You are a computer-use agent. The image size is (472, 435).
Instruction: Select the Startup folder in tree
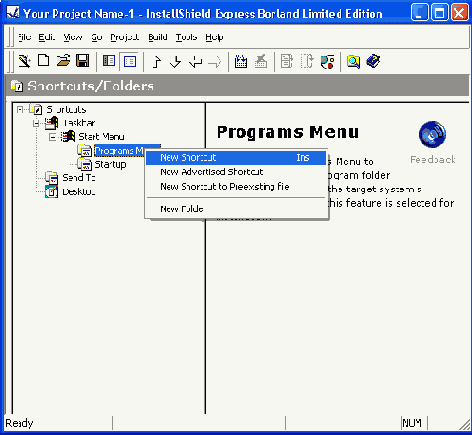110,164
